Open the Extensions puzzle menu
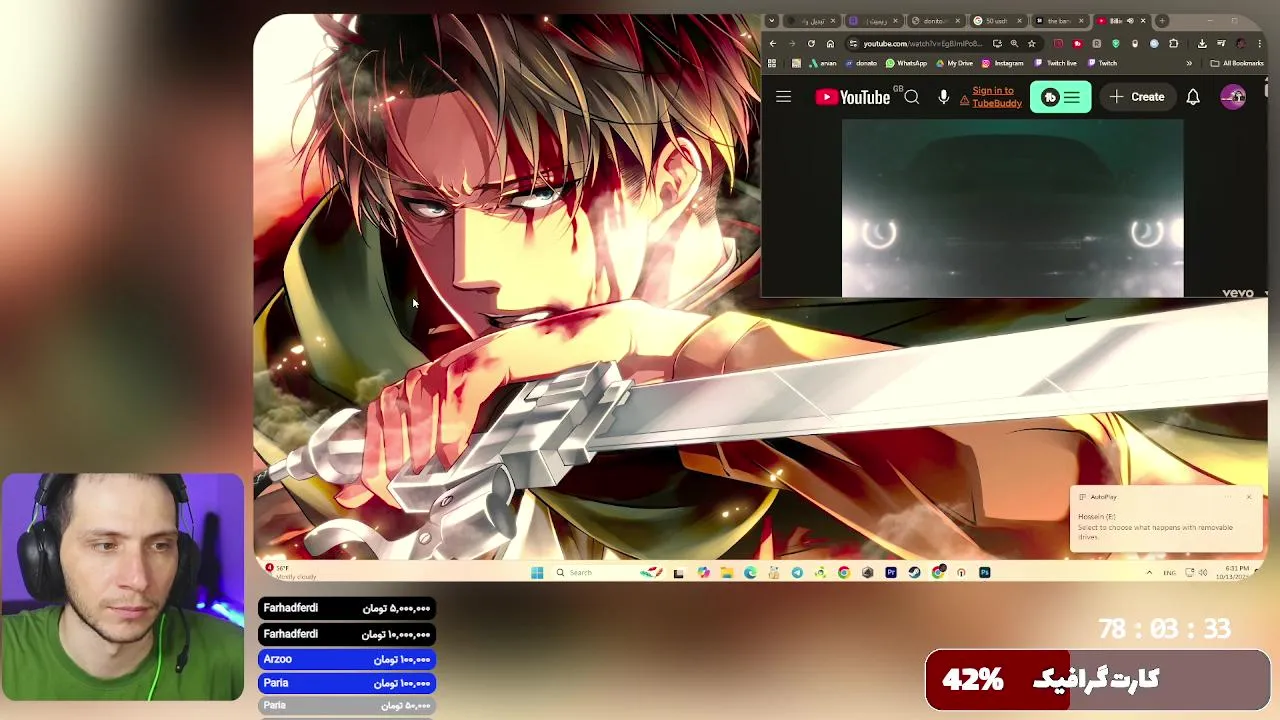Viewport: 1280px width, 720px height. (x=1173, y=44)
